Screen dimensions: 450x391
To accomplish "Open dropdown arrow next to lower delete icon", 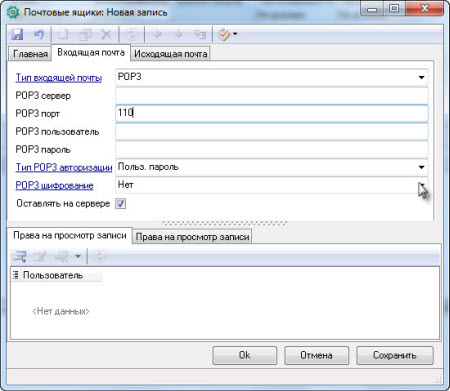I will point(78,256).
